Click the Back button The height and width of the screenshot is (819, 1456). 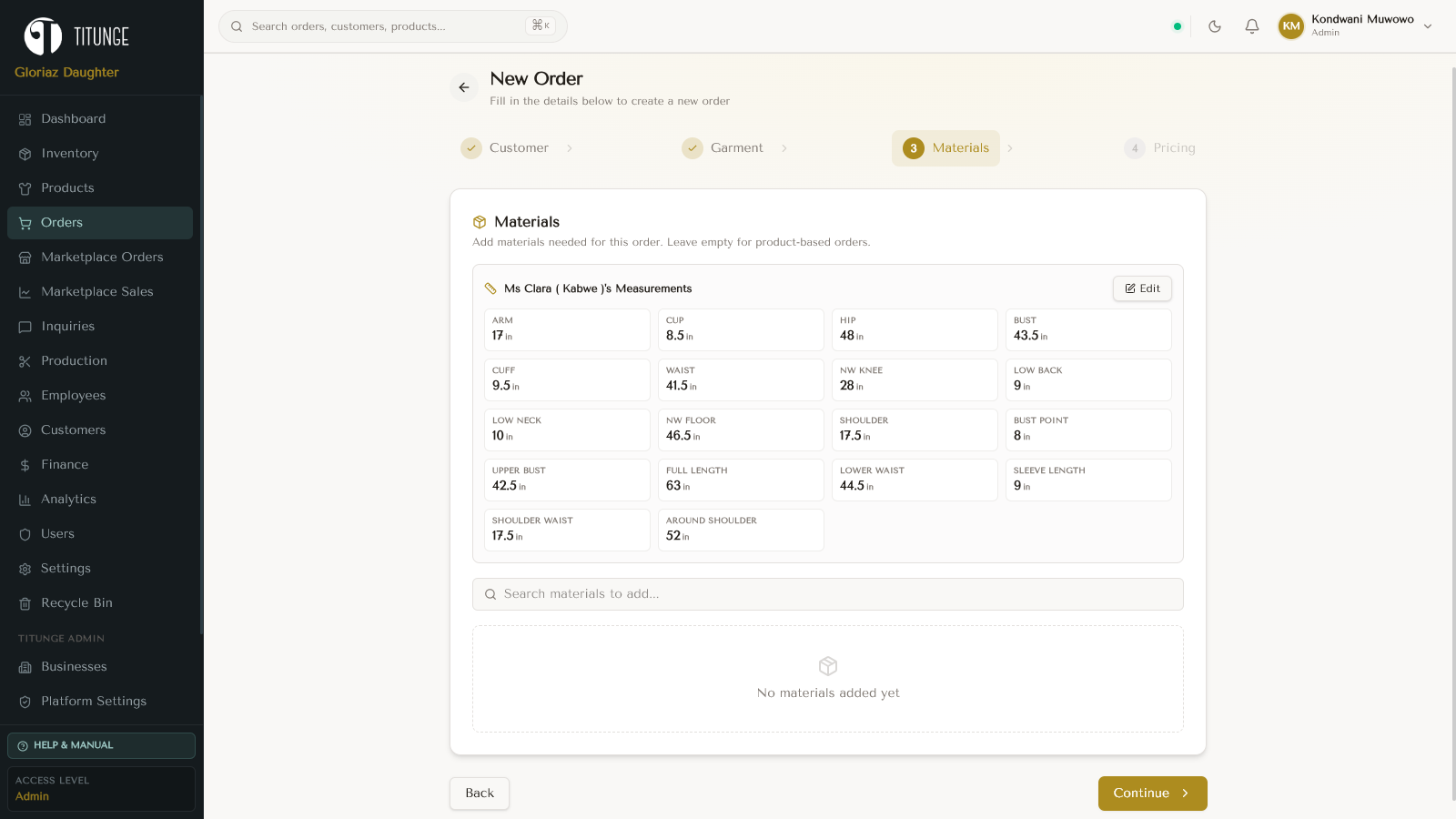480,794
